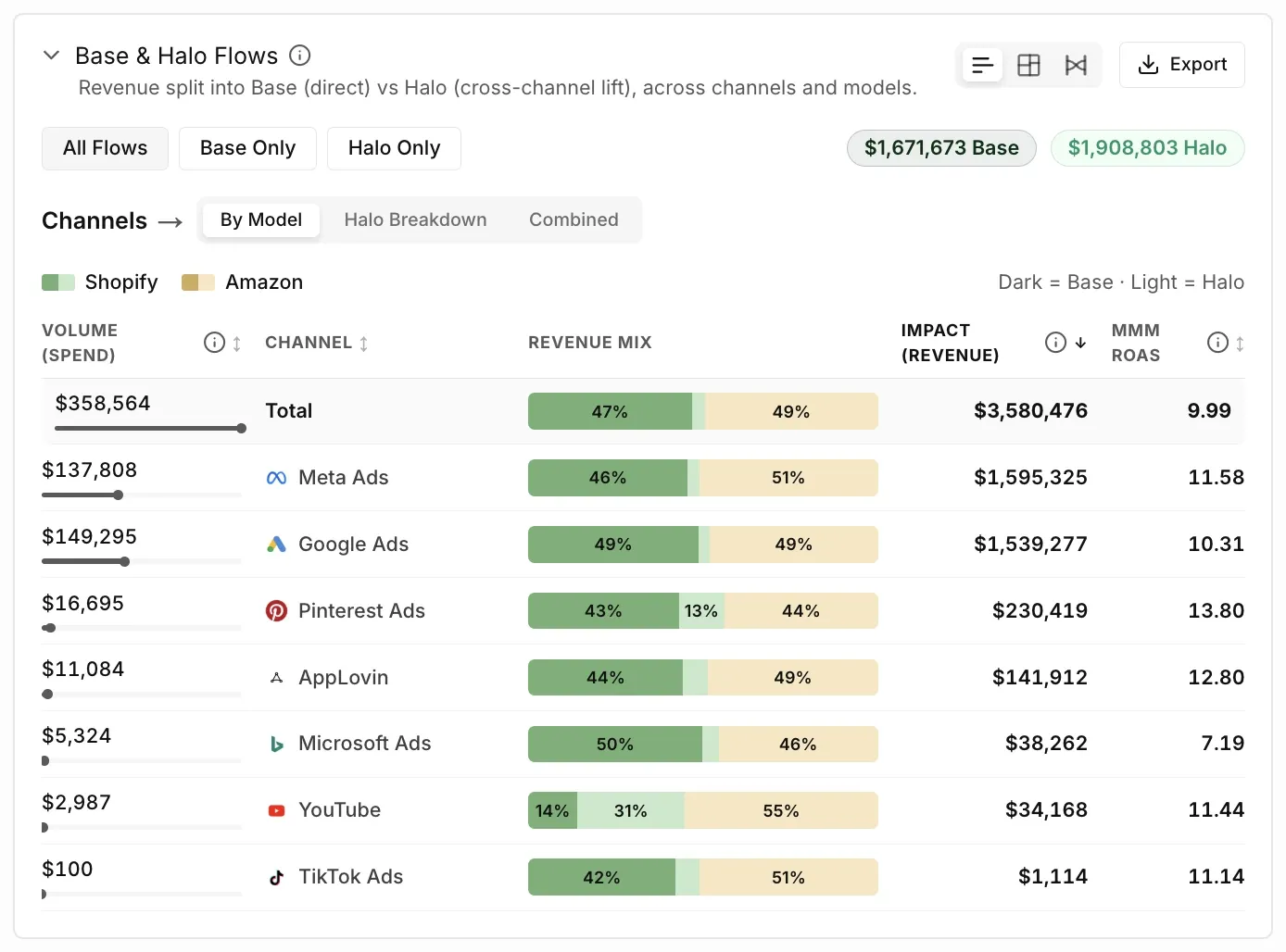This screenshot has height=952, width=1286.
Task: Switch to bar list view icon
Action: tap(982, 65)
